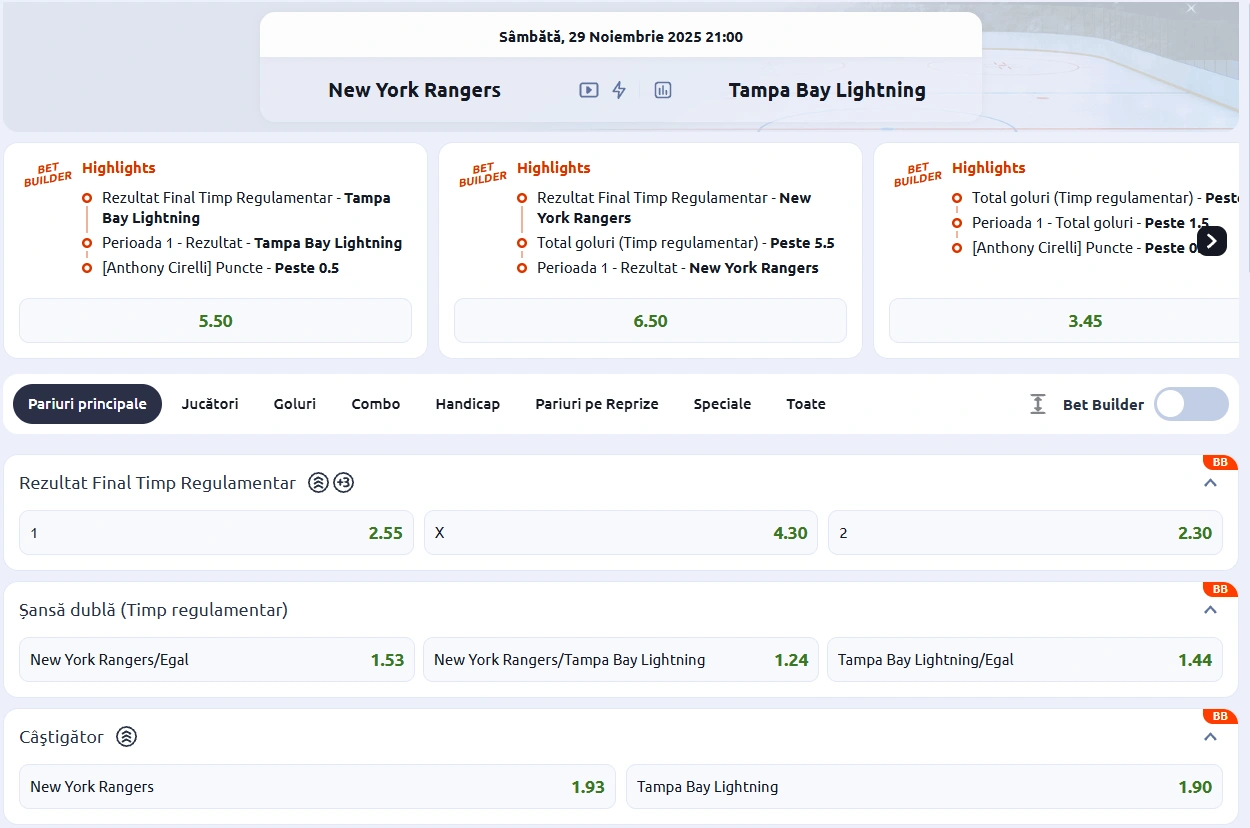Enable the Bet Builder toggle switch

[1190, 404]
